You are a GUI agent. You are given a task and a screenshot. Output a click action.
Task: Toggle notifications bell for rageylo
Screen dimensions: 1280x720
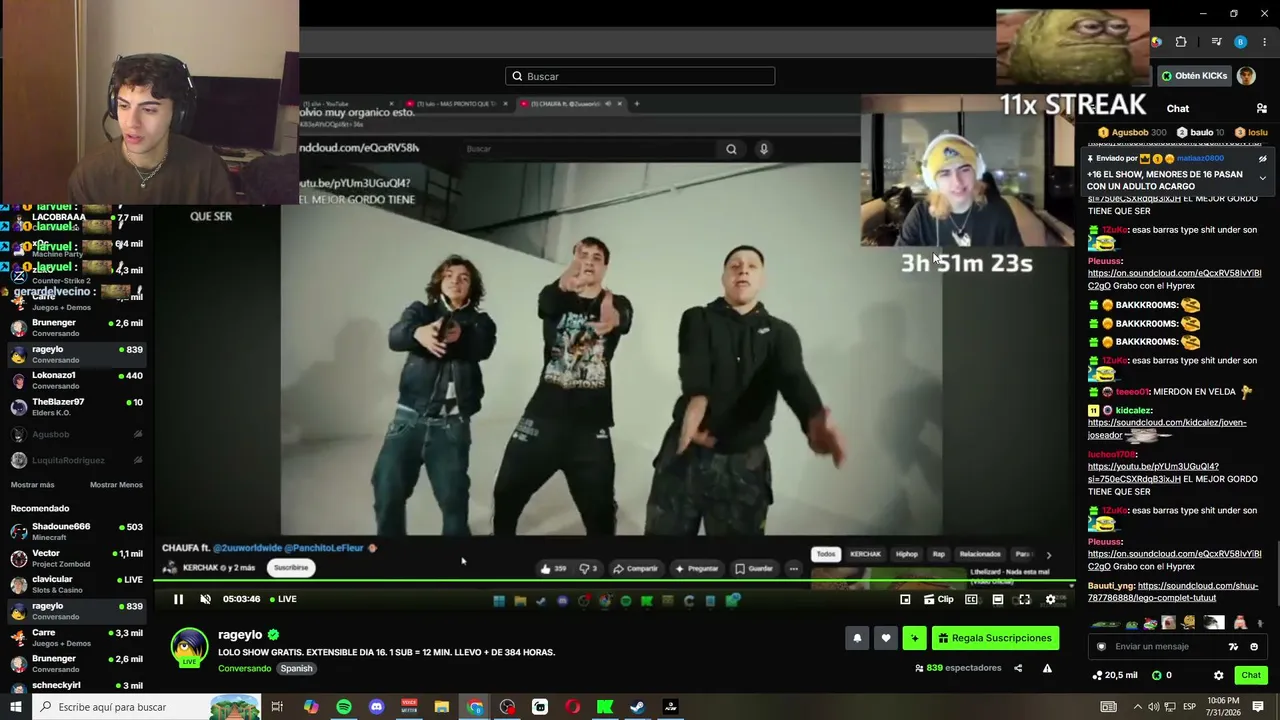pyautogui.click(x=857, y=638)
